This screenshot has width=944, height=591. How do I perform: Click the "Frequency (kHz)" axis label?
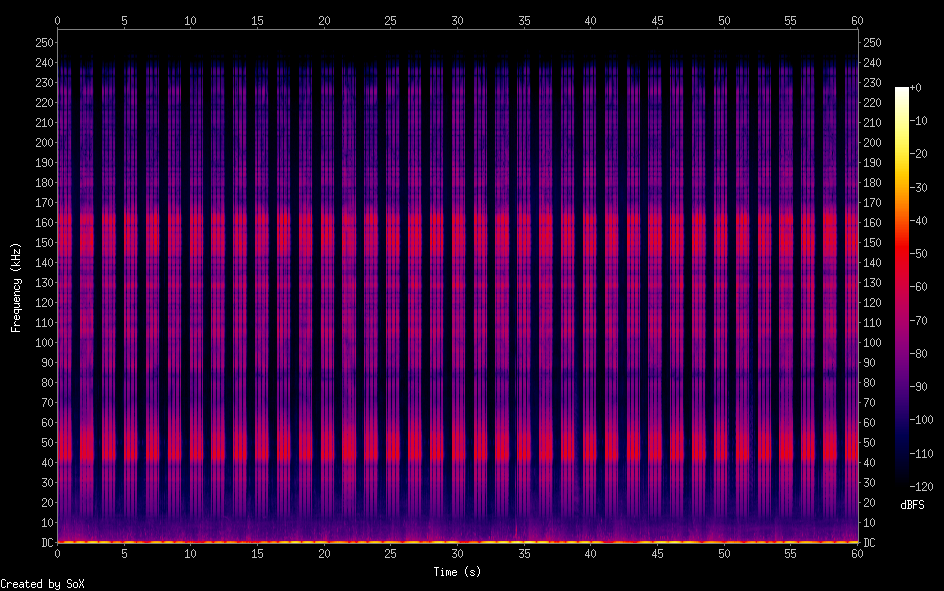(16, 287)
